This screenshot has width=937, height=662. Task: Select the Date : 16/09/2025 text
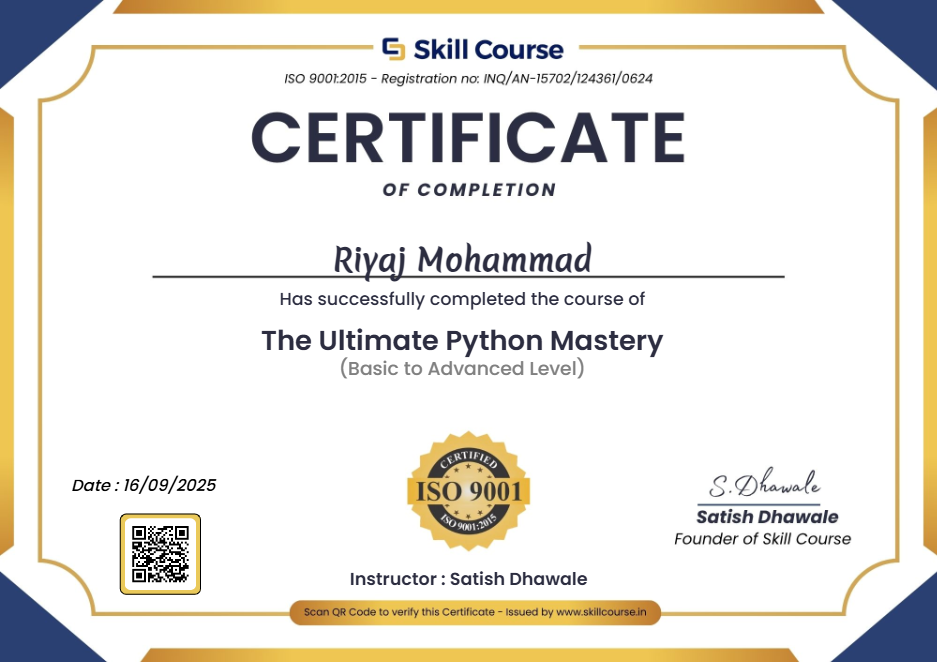coord(144,486)
